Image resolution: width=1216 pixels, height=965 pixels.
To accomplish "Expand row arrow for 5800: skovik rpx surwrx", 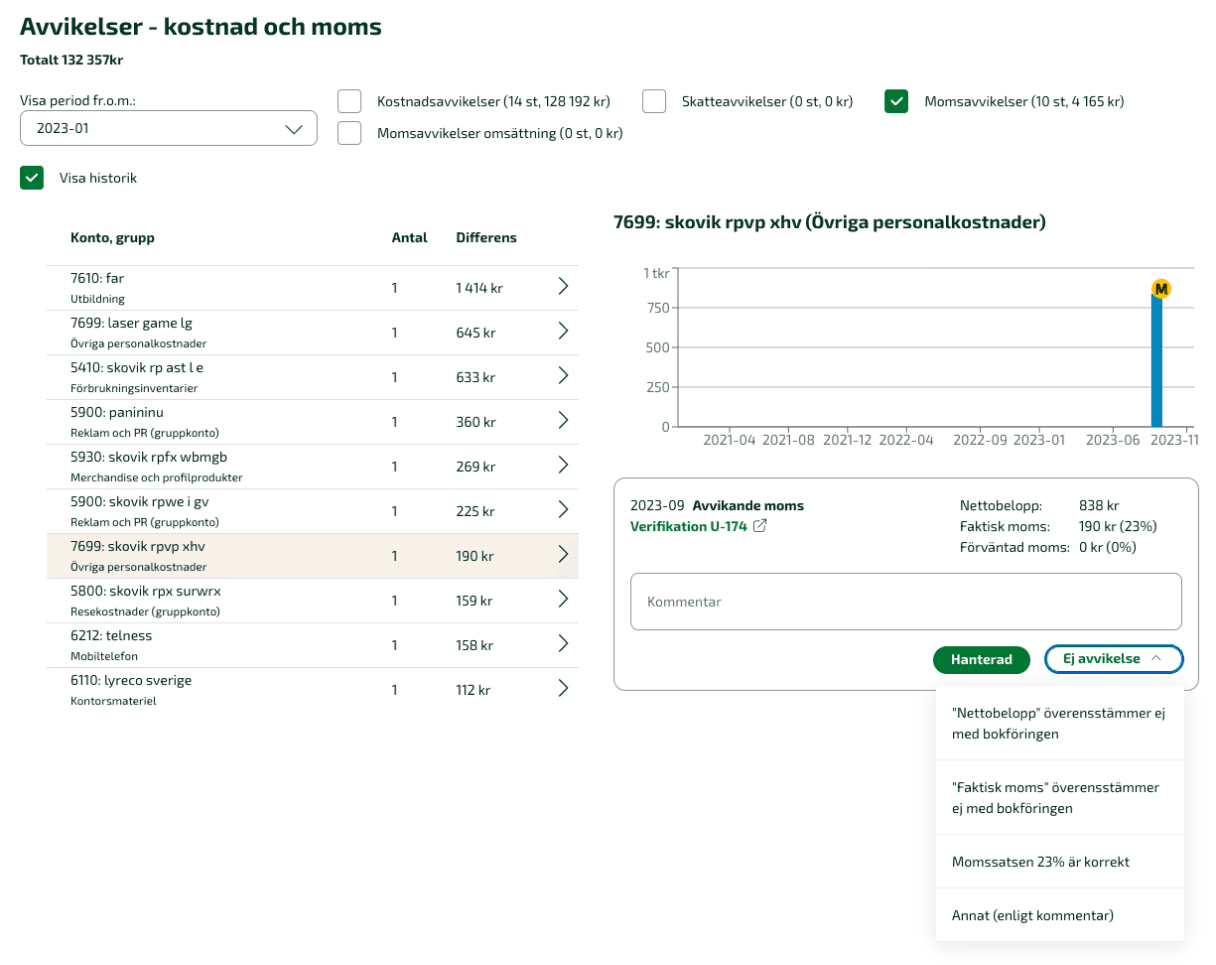I will 563,599.
